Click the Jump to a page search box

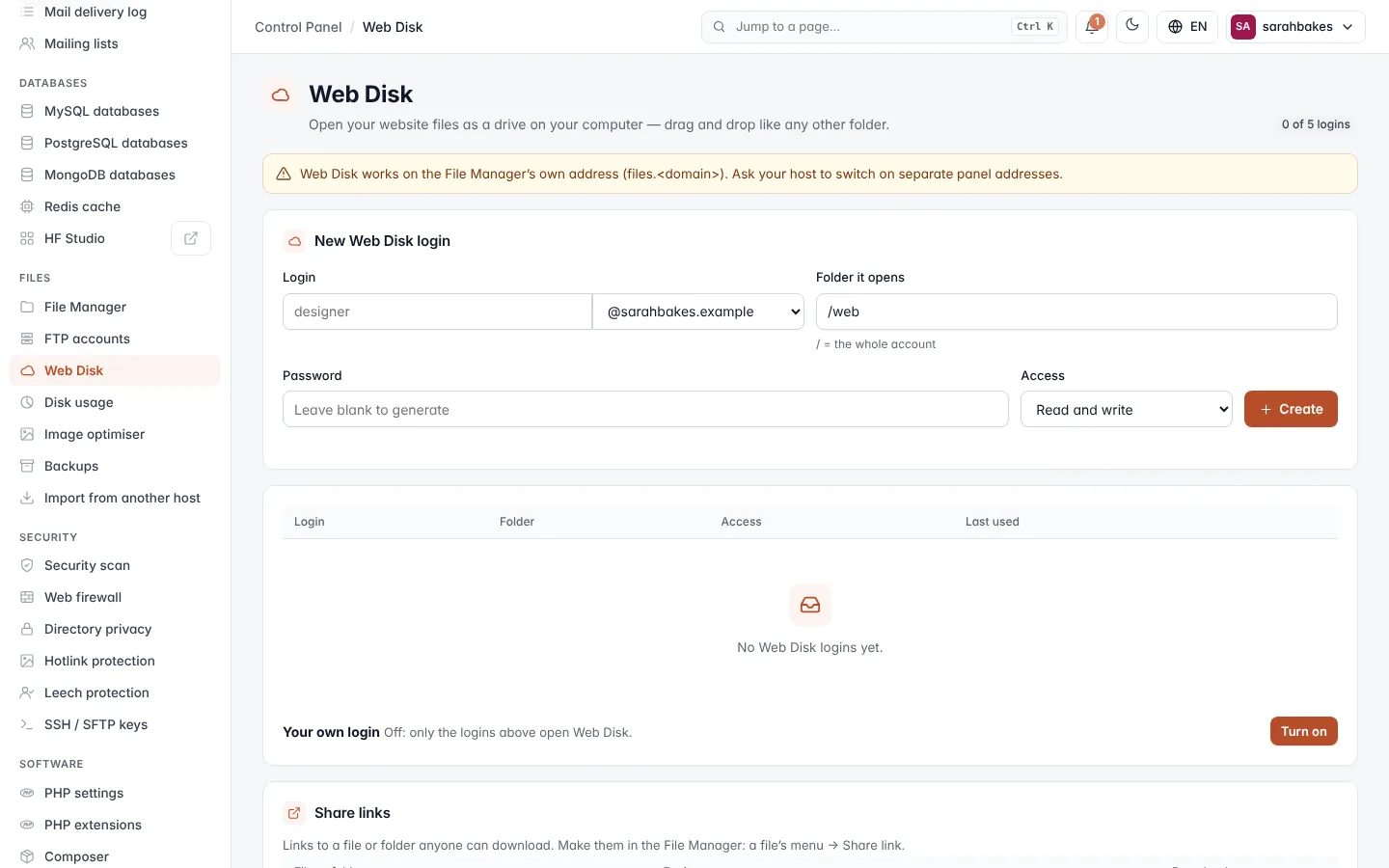click(885, 27)
